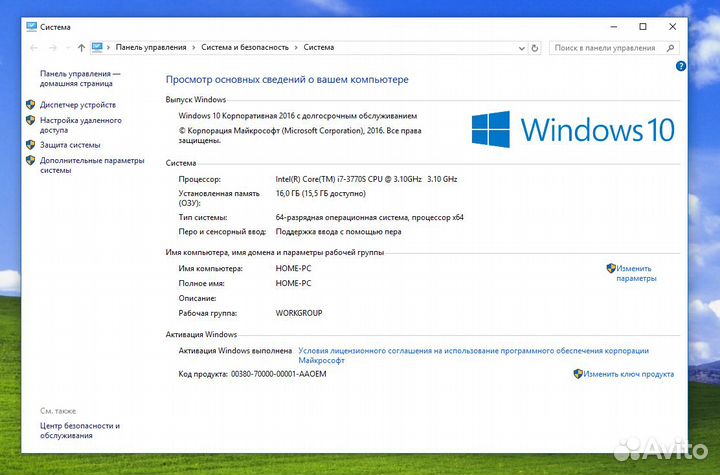
Task: Go up one level with up arrow
Action: click(81, 48)
